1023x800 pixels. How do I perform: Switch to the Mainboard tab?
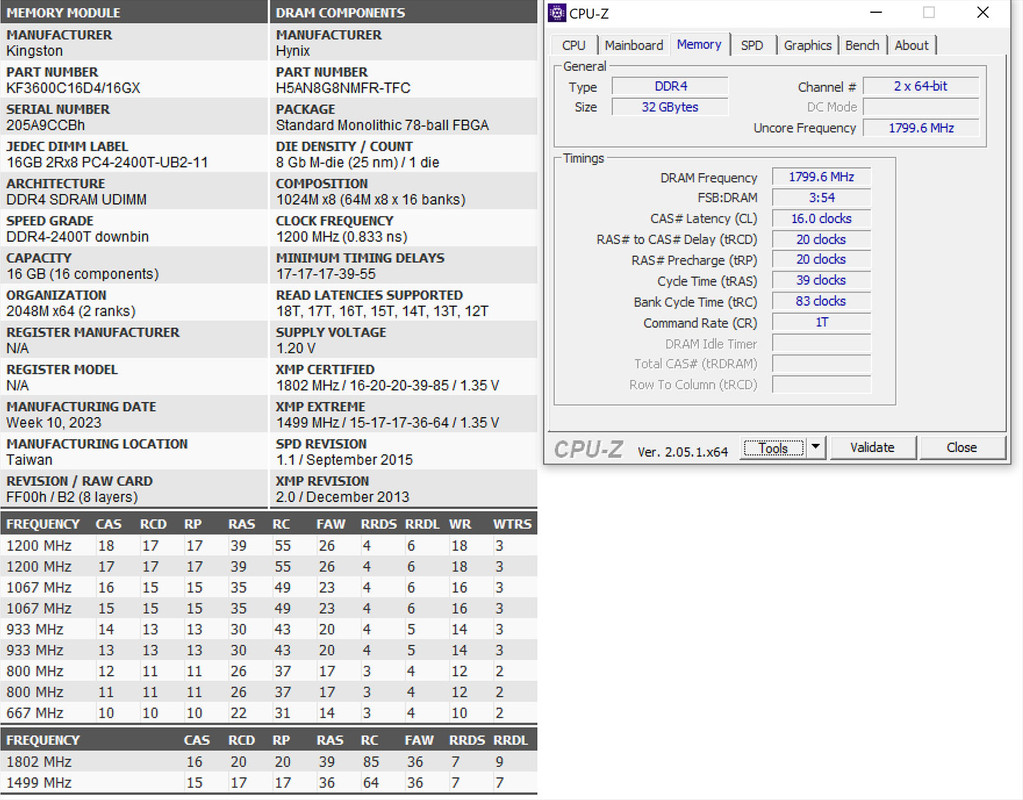tap(634, 45)
